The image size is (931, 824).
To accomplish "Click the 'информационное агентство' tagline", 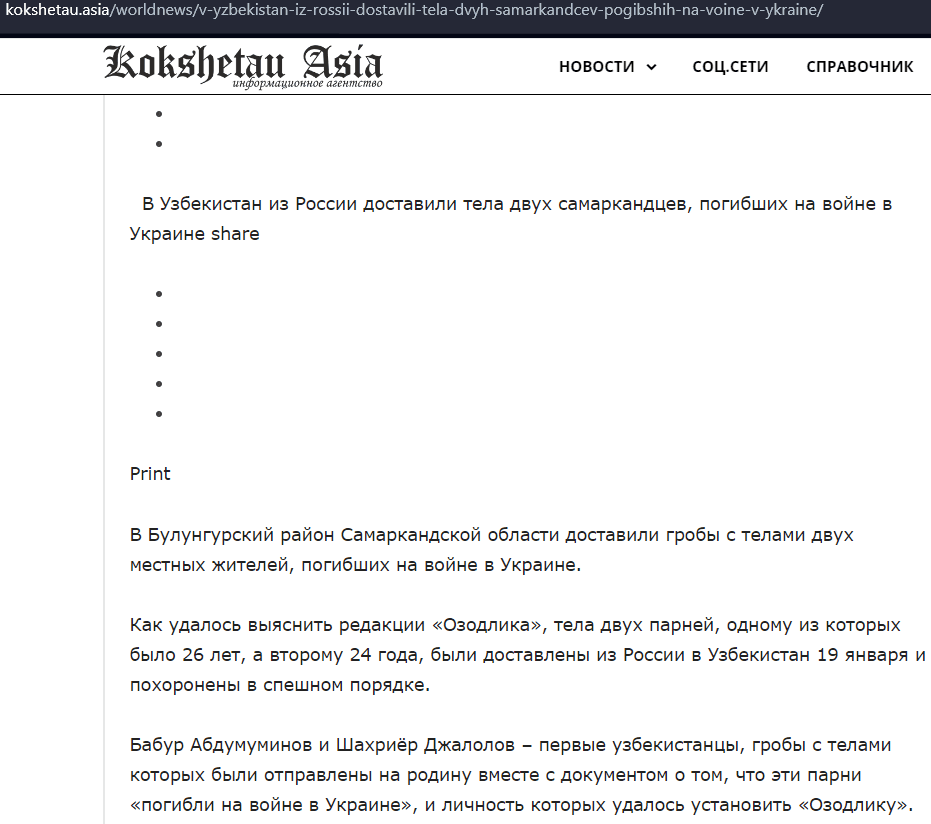I will coord(307,83).
